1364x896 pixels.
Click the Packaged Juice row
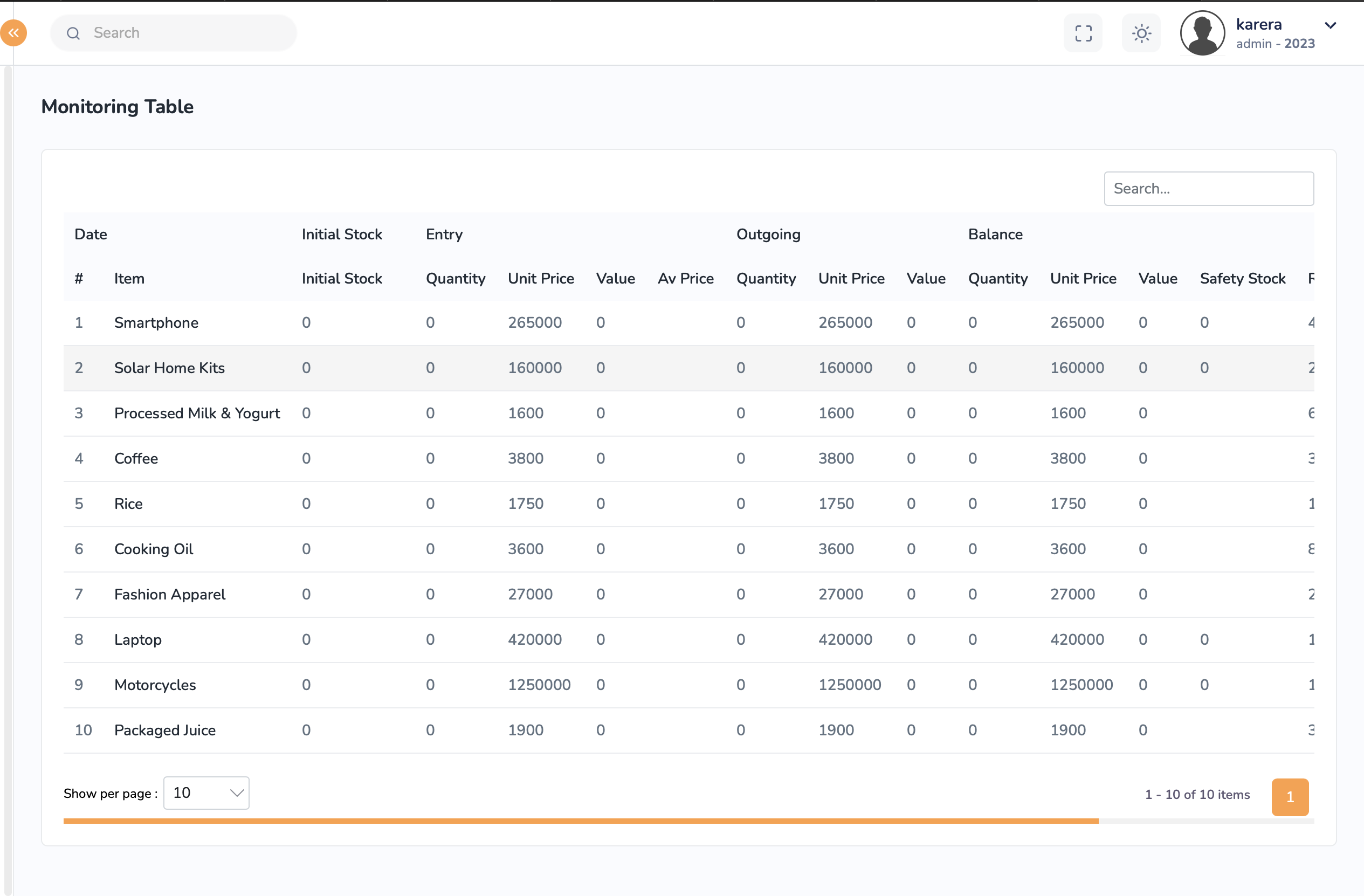(x=164, y=730)
